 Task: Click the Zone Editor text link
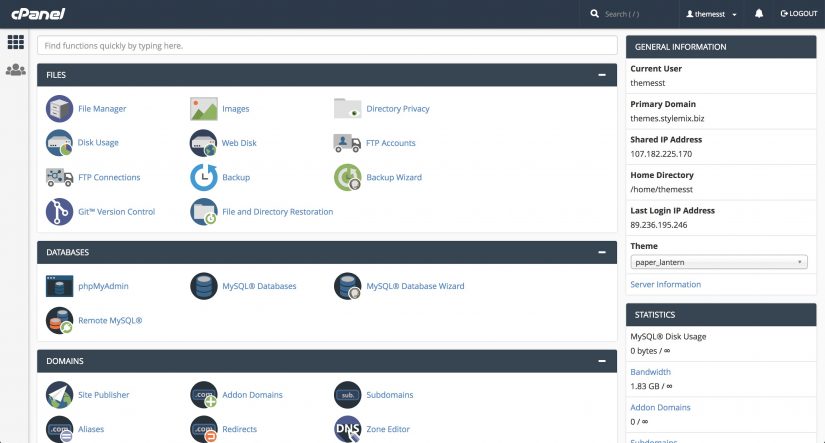click(x=388, y=429)
